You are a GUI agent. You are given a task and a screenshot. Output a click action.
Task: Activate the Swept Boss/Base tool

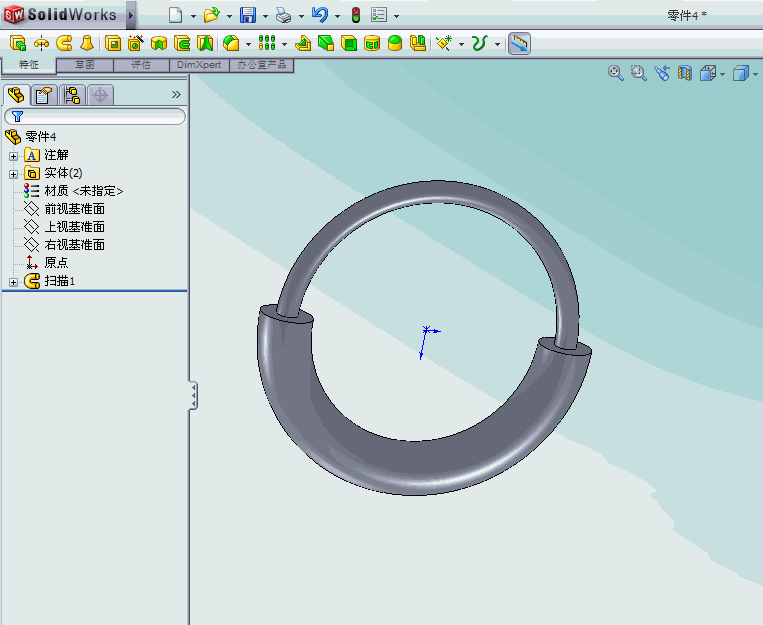point(64,43)
